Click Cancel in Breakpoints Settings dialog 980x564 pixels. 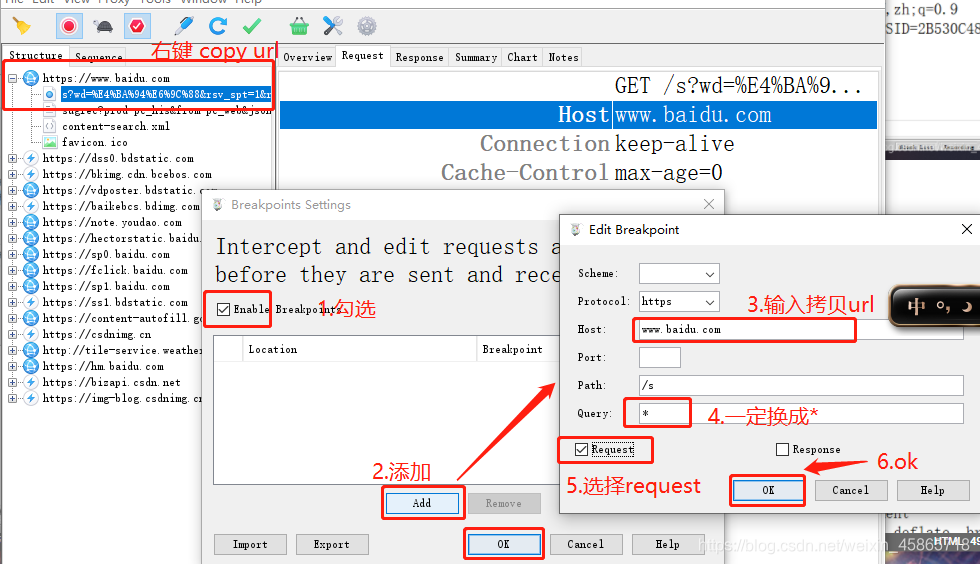coord(586,545)
